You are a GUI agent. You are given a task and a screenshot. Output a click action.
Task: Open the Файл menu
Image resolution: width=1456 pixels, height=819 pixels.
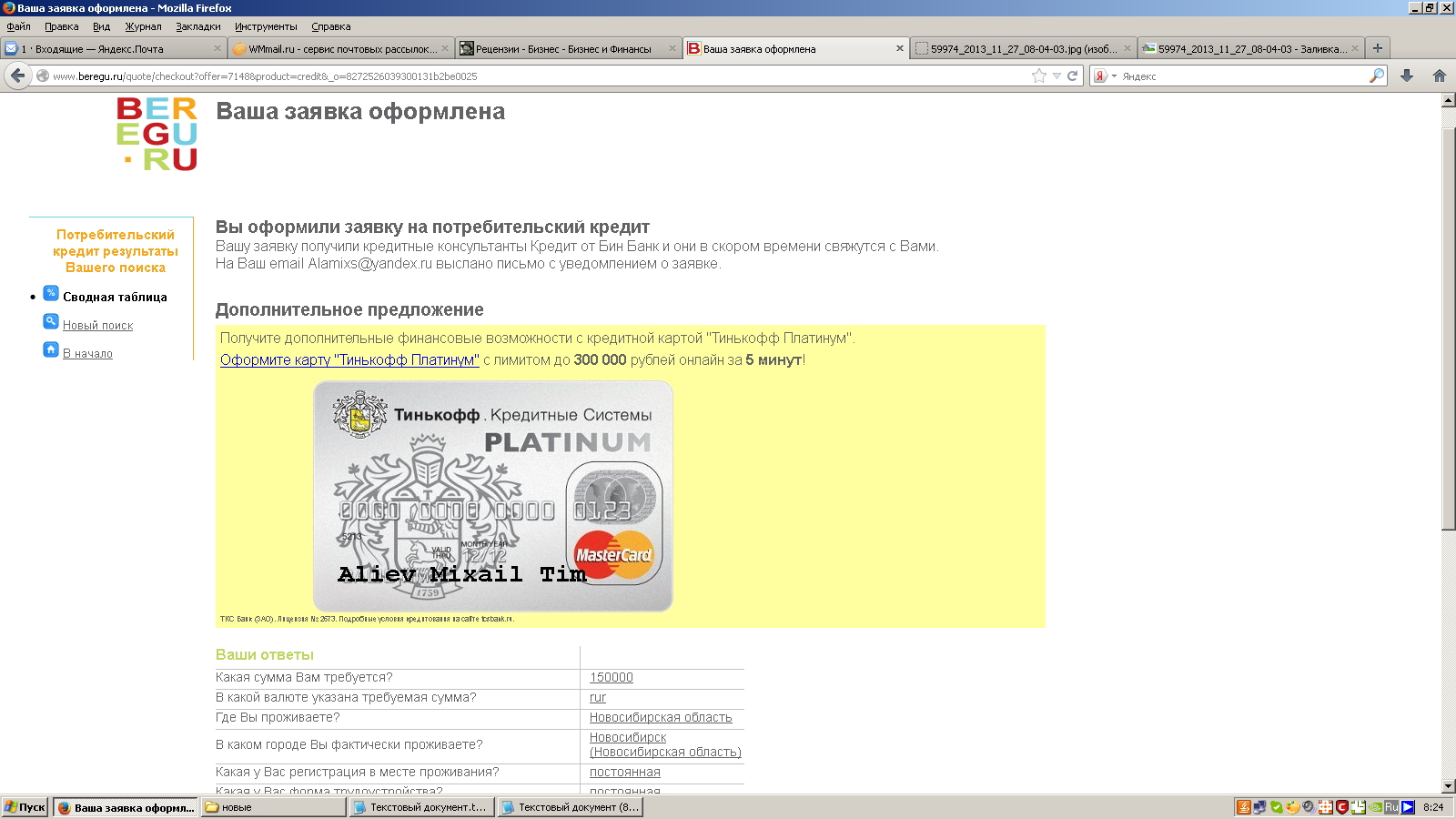click(18, 26)
